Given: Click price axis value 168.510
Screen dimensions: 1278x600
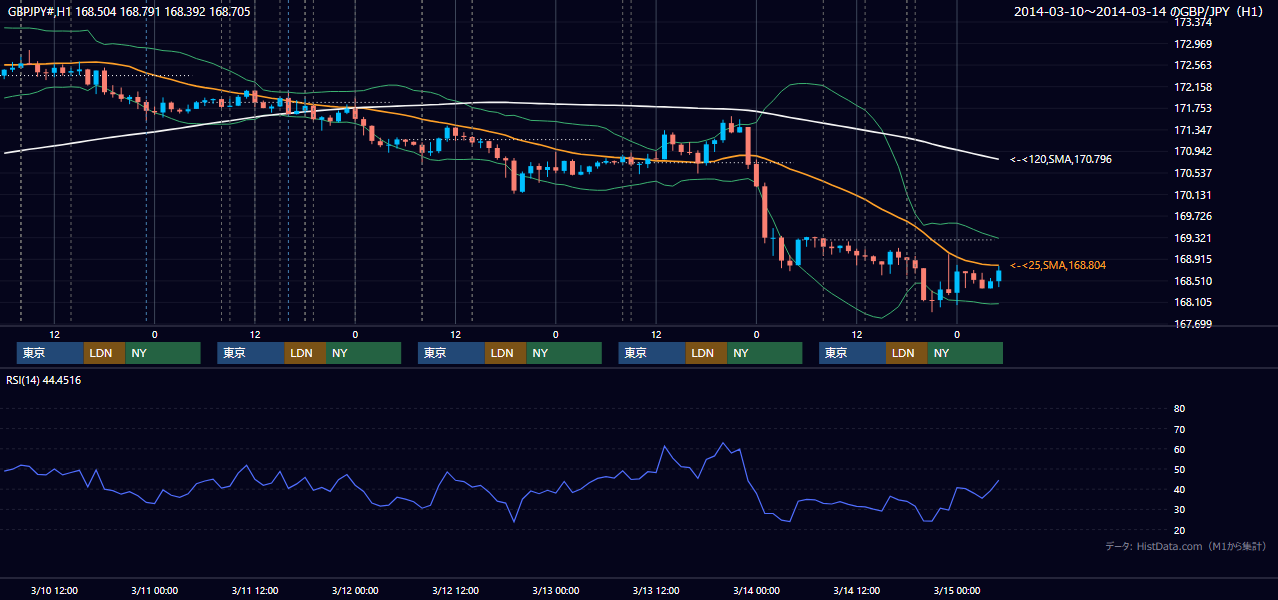Looking at the screenshot, I should click(x=1192, y=281).
